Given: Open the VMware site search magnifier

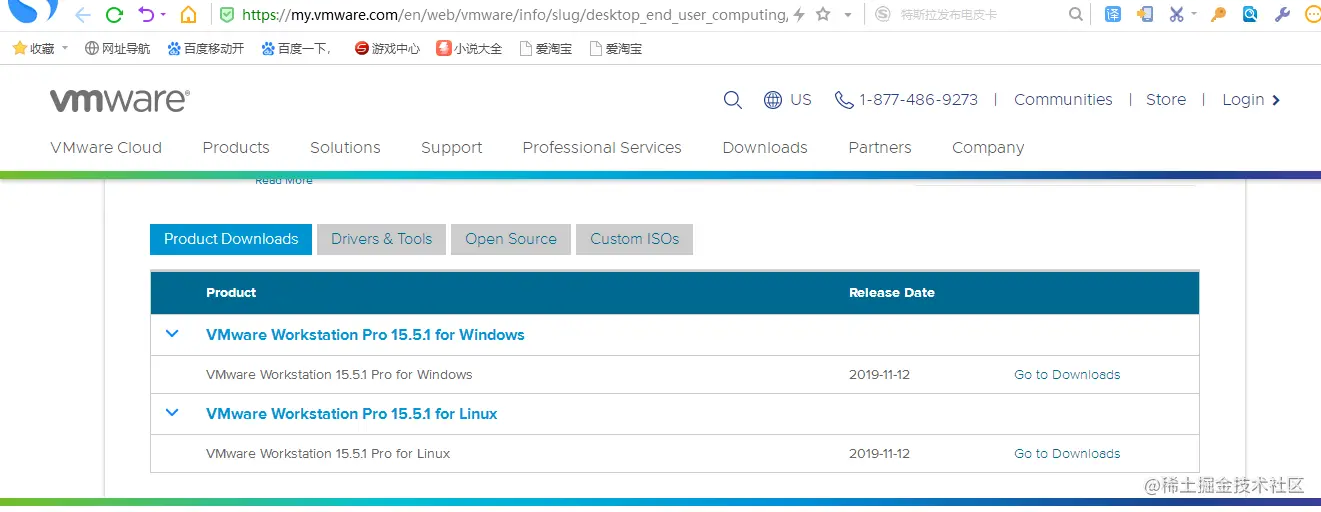Looking at the screenshot, I should point(732,100).
